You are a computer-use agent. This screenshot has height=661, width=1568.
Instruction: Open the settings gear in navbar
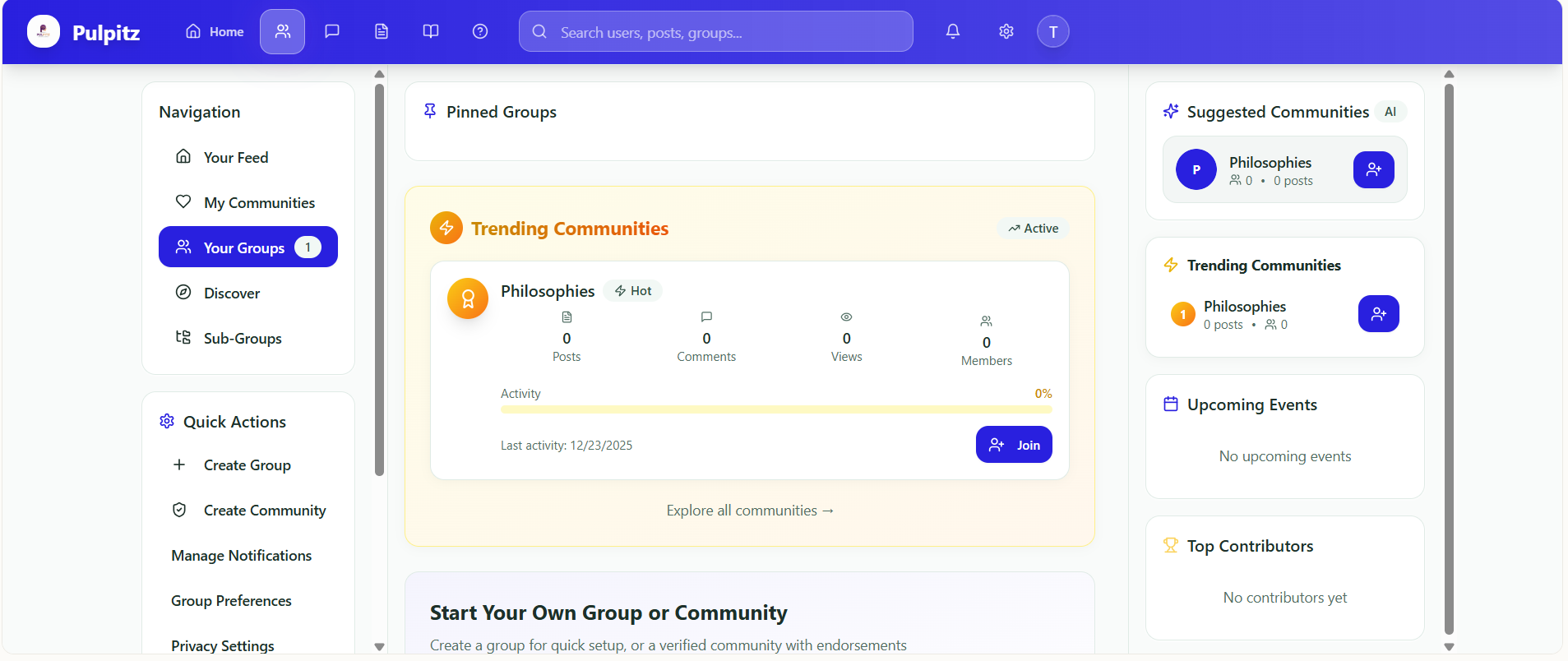tap(1006, 32)
